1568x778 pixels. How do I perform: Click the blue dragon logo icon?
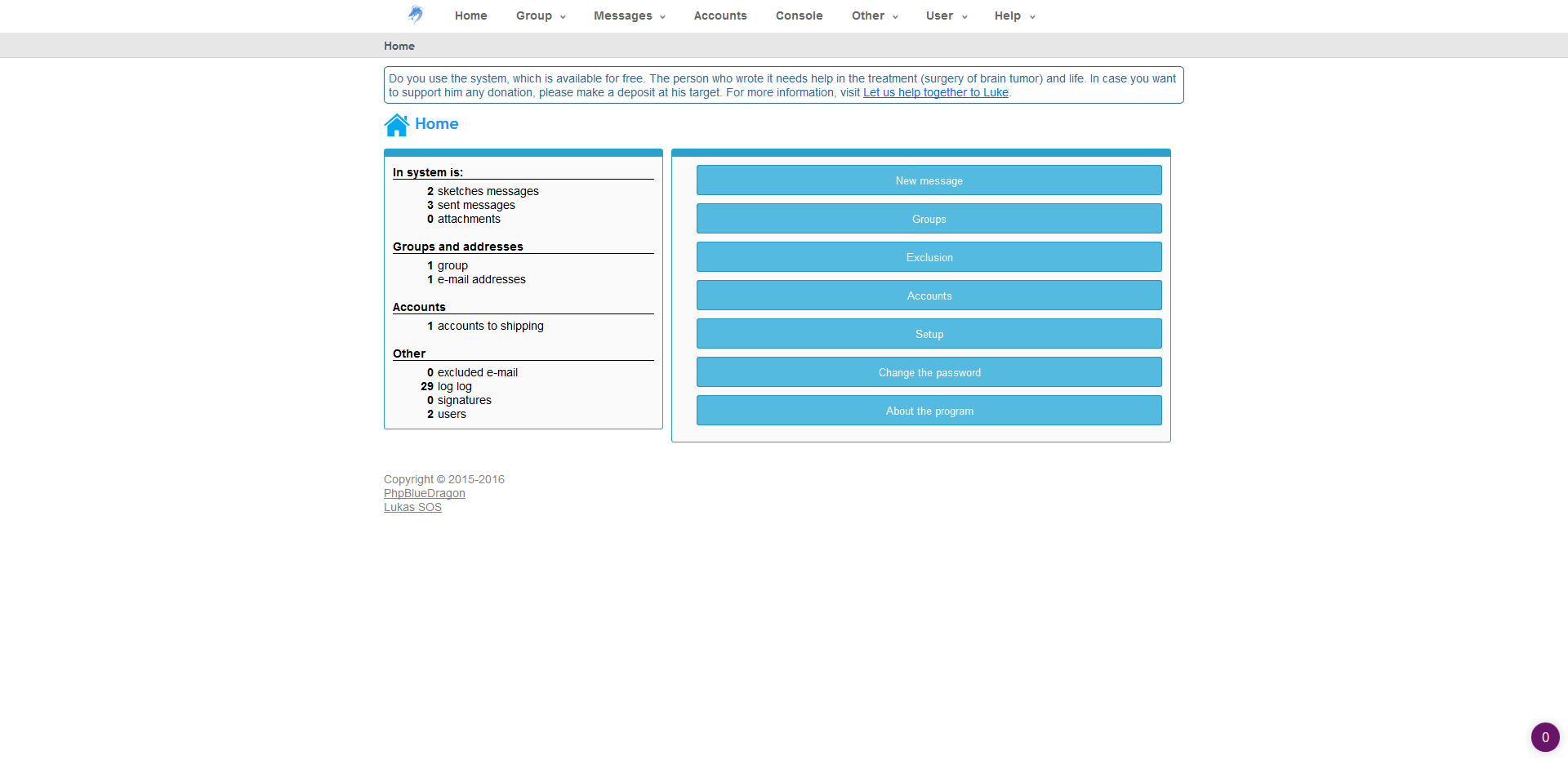(x=416, y=15)
